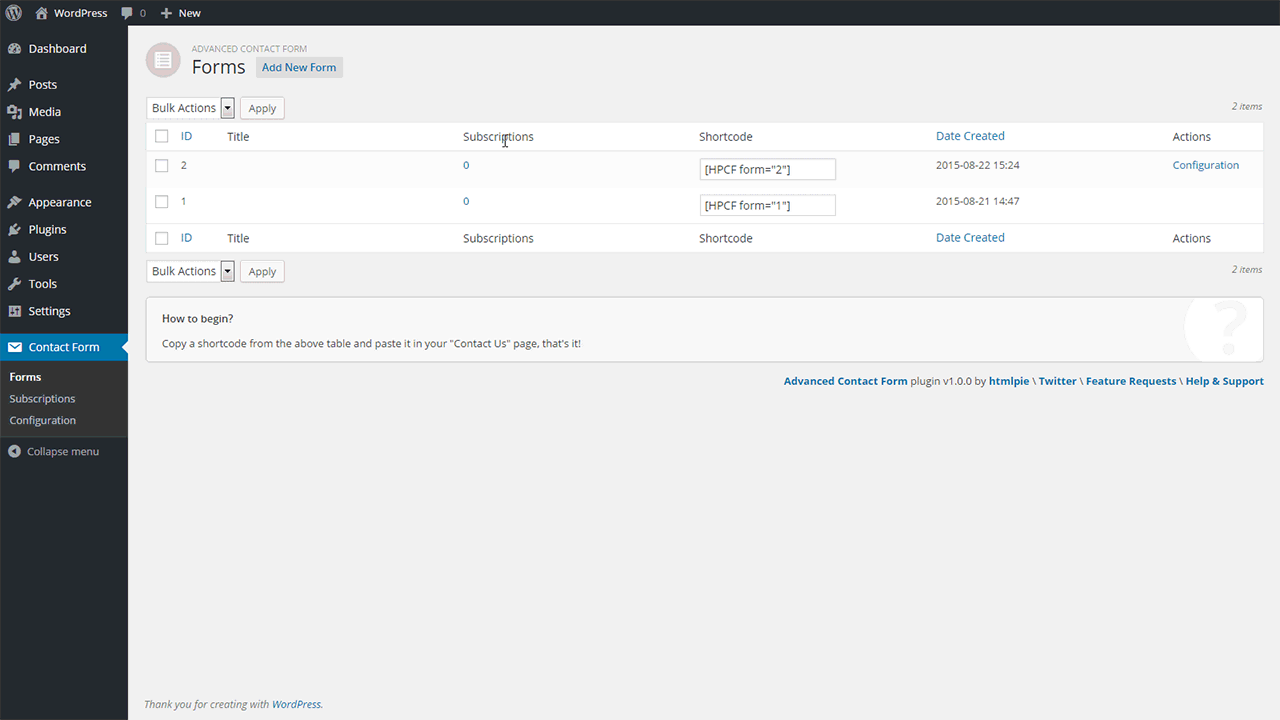
Task: Click the top Apply button
Action: (262, 108)
